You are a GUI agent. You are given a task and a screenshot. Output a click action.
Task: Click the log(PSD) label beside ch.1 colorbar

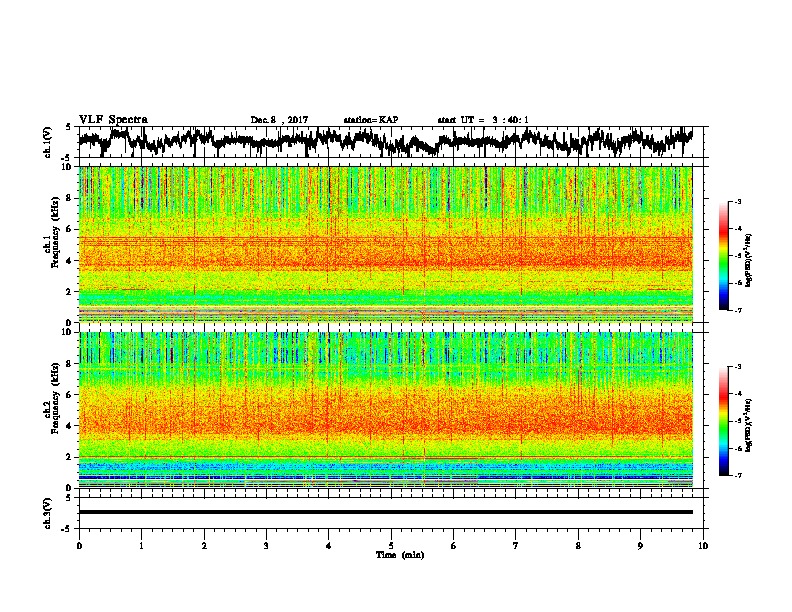click(x=748, y=261)
